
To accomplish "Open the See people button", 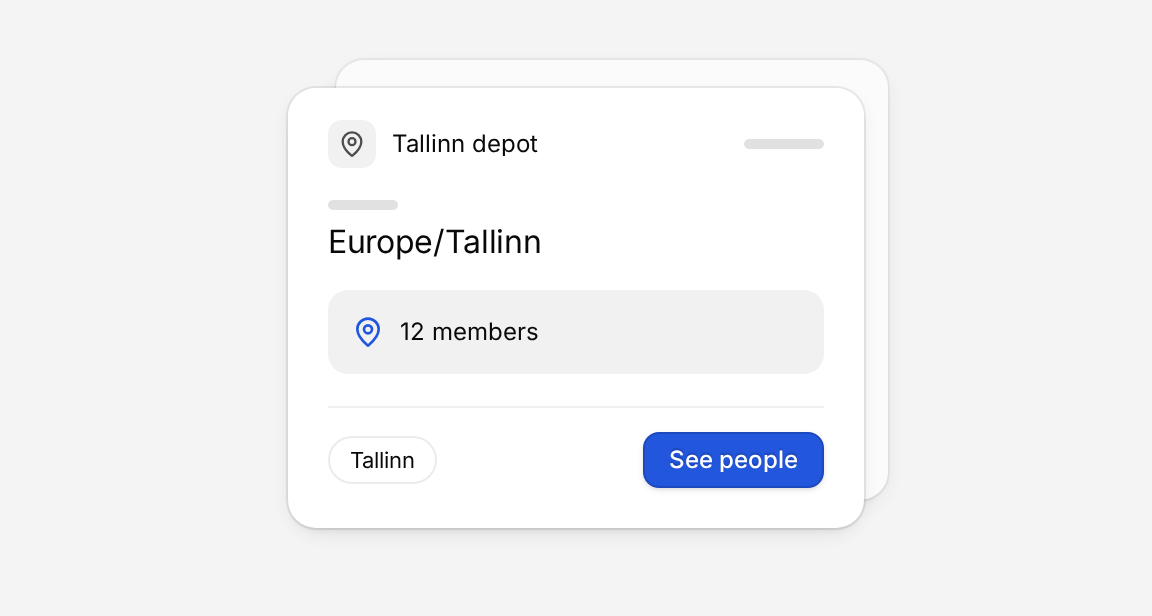I will pos(733,459).
